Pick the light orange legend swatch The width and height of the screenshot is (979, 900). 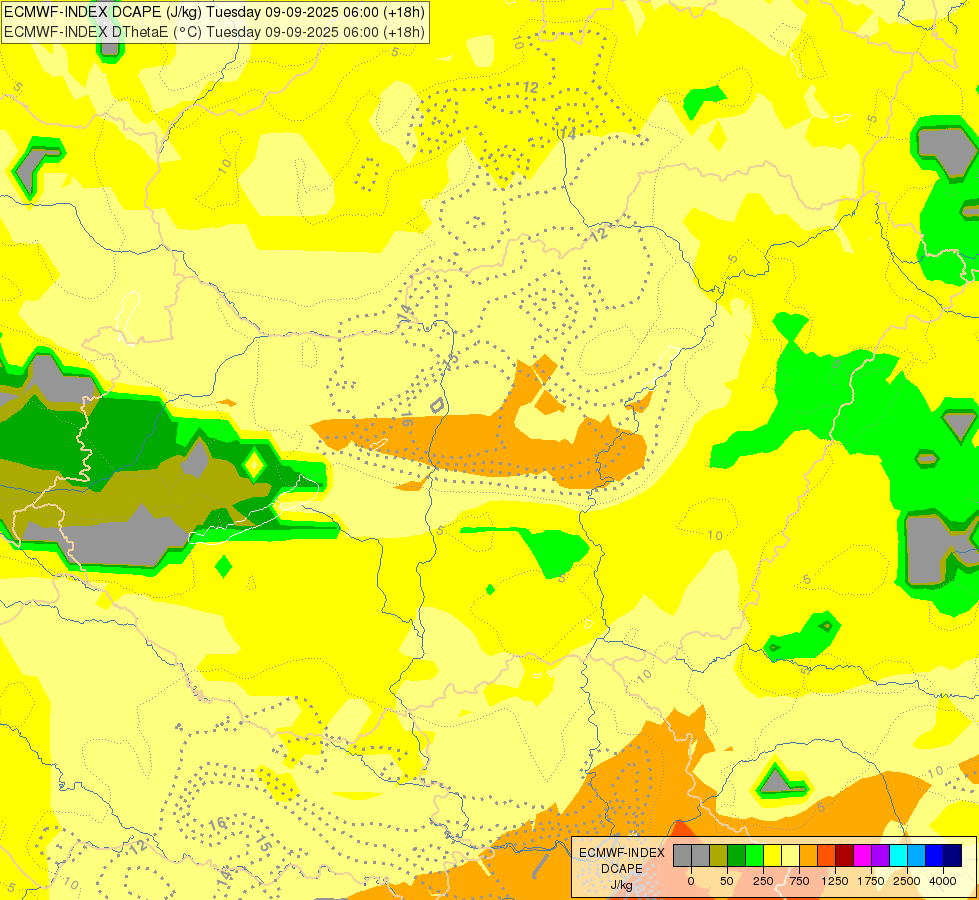[809, 855]
